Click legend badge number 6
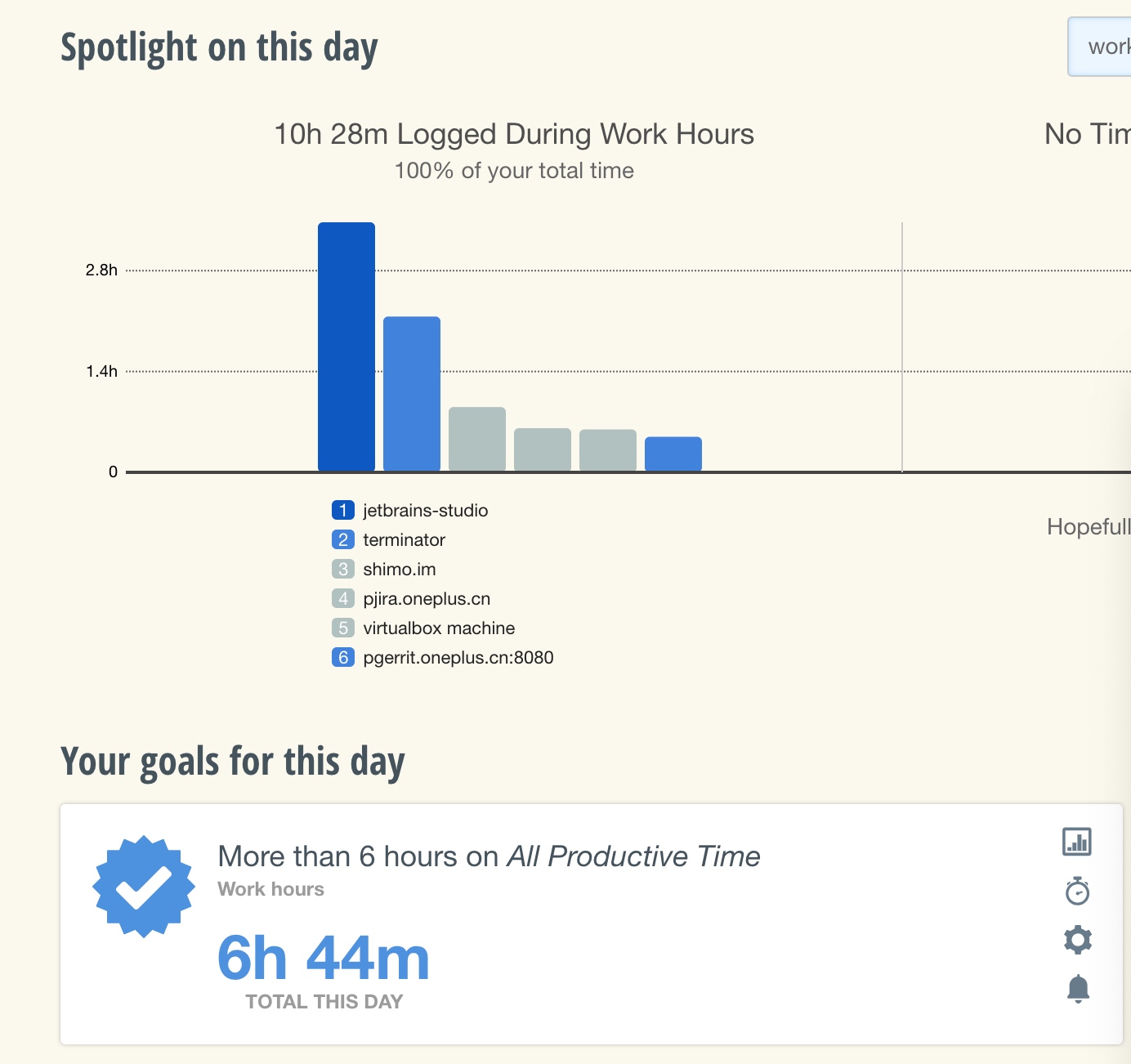Viewport: 1131px width, 1064px height. [x=342, y=657]
